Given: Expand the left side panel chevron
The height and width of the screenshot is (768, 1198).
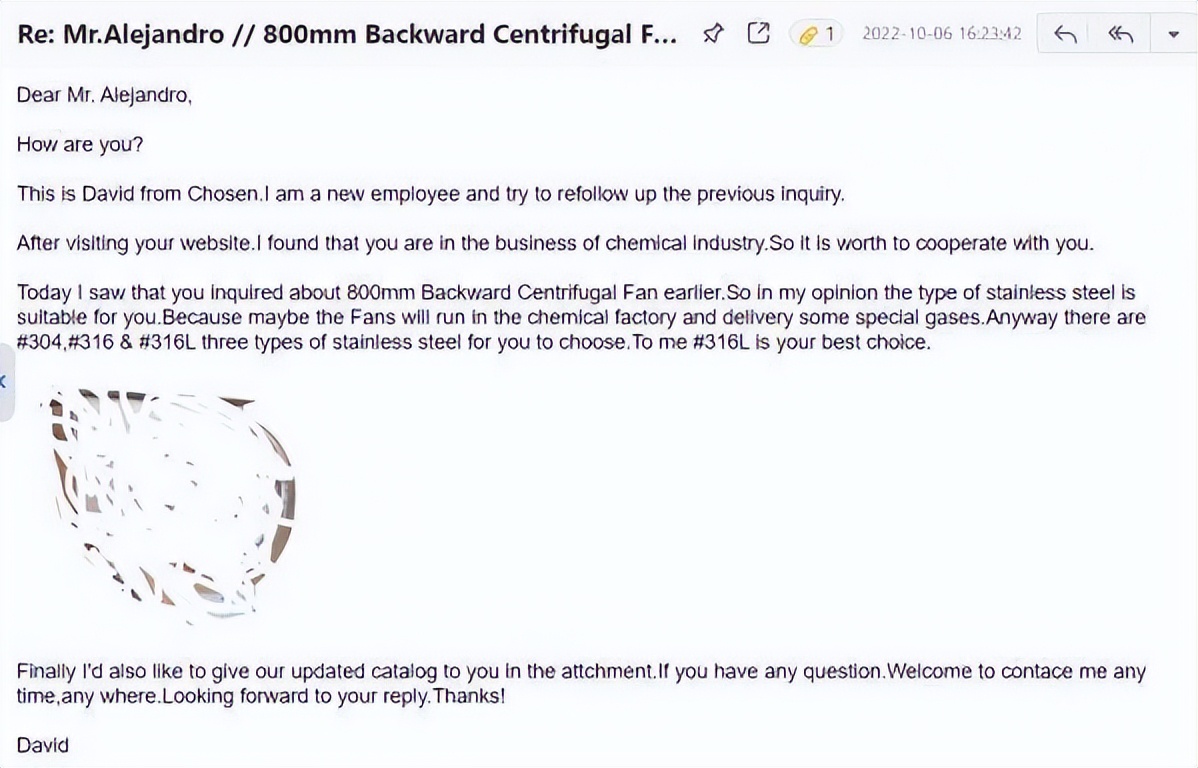Looking at the screenshot, I should (4, 381).
